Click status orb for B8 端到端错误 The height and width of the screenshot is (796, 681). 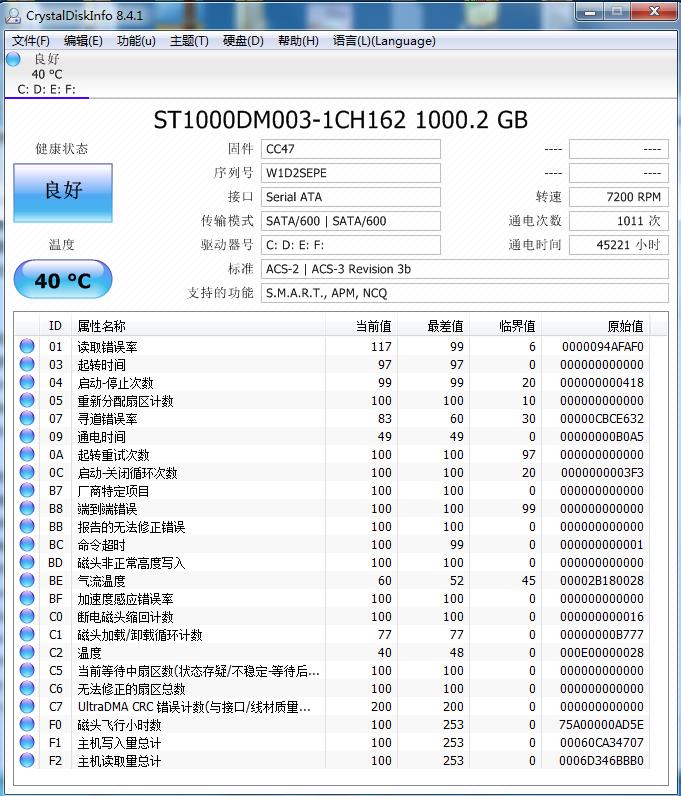tap(27, 508)
